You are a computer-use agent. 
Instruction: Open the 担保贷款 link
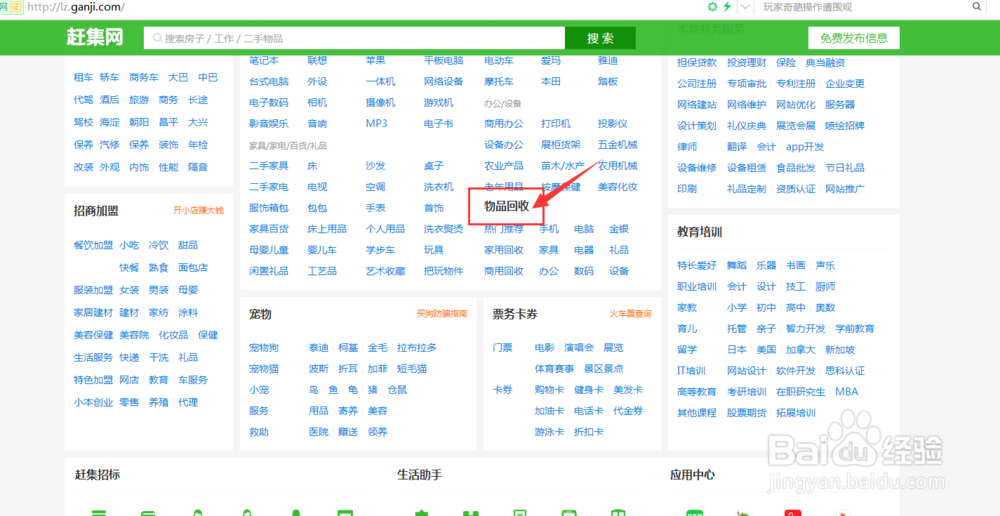(697, 63)
